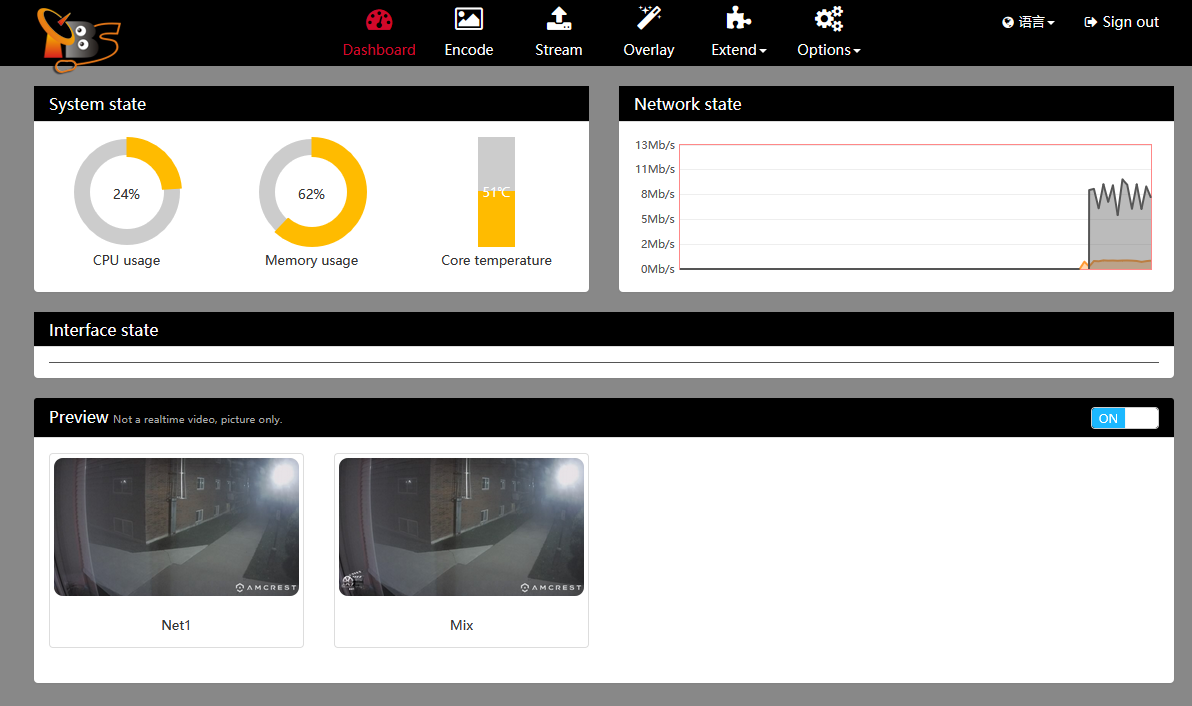The width and height of the screenshot is (1192, 706).
Task: Turn off the Preview ON switch
Action: tap(1124, 418)
